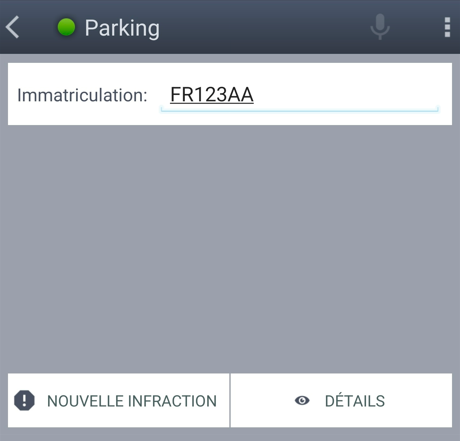Click the eye icon beside Détails

[302, 400]
